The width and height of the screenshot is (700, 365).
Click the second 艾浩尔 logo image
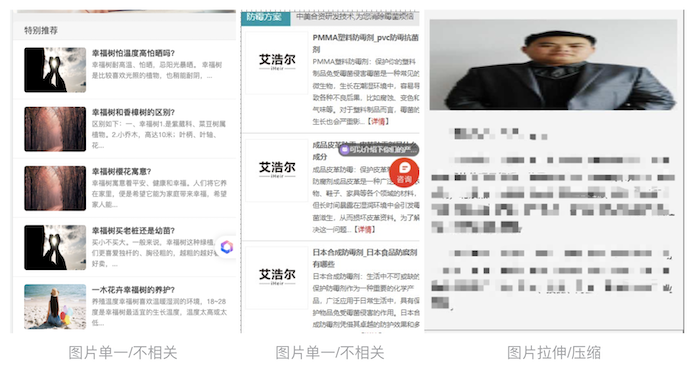(277, 170)
